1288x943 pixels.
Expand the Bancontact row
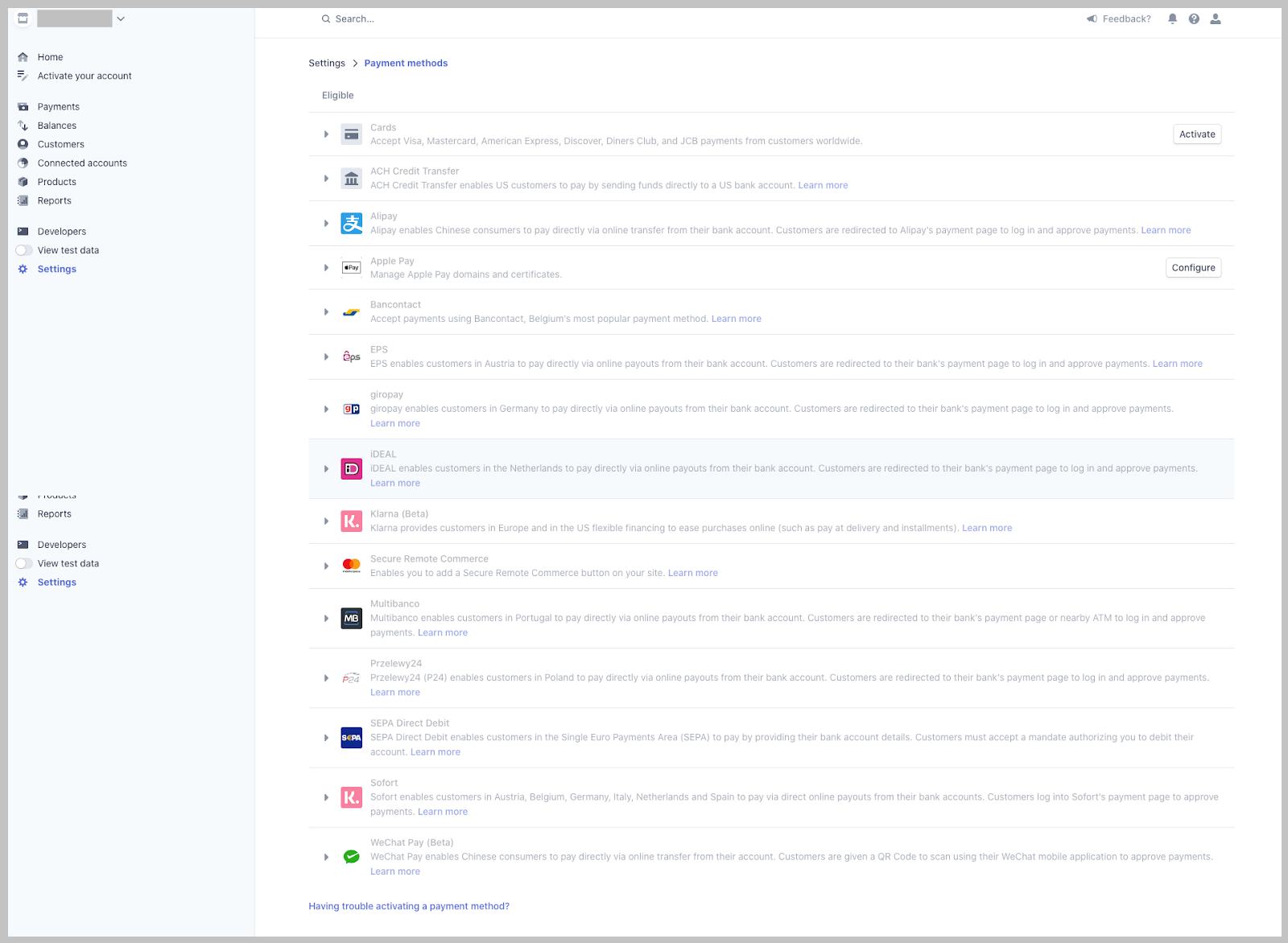pos(326,312)
